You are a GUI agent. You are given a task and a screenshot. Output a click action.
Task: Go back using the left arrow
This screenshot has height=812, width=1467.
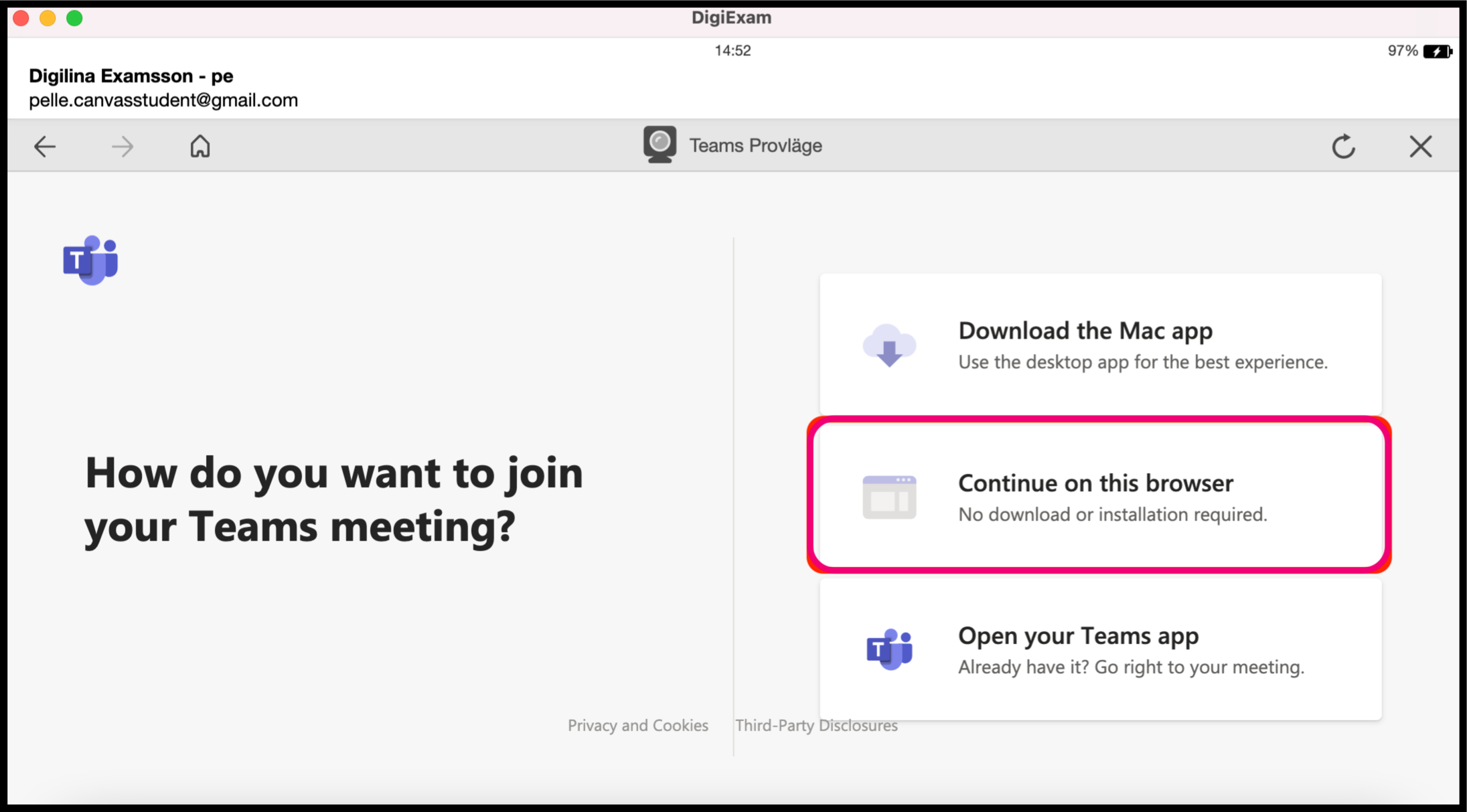(45, 146)
